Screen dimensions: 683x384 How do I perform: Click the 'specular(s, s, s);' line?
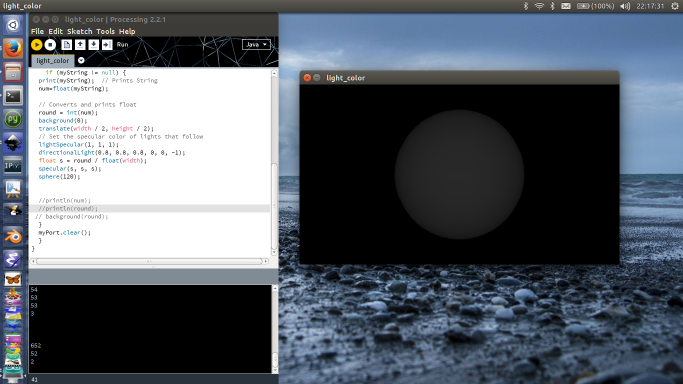[70, 168]
